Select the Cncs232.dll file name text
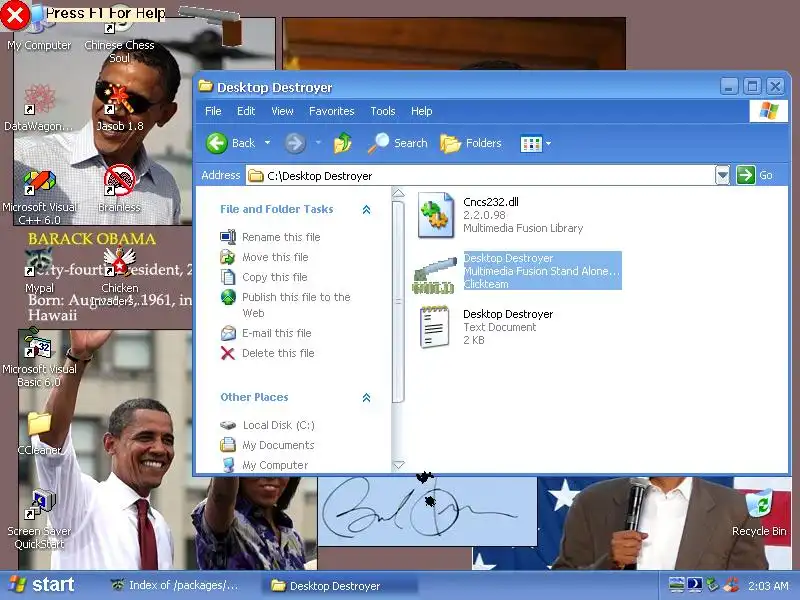 491,202
